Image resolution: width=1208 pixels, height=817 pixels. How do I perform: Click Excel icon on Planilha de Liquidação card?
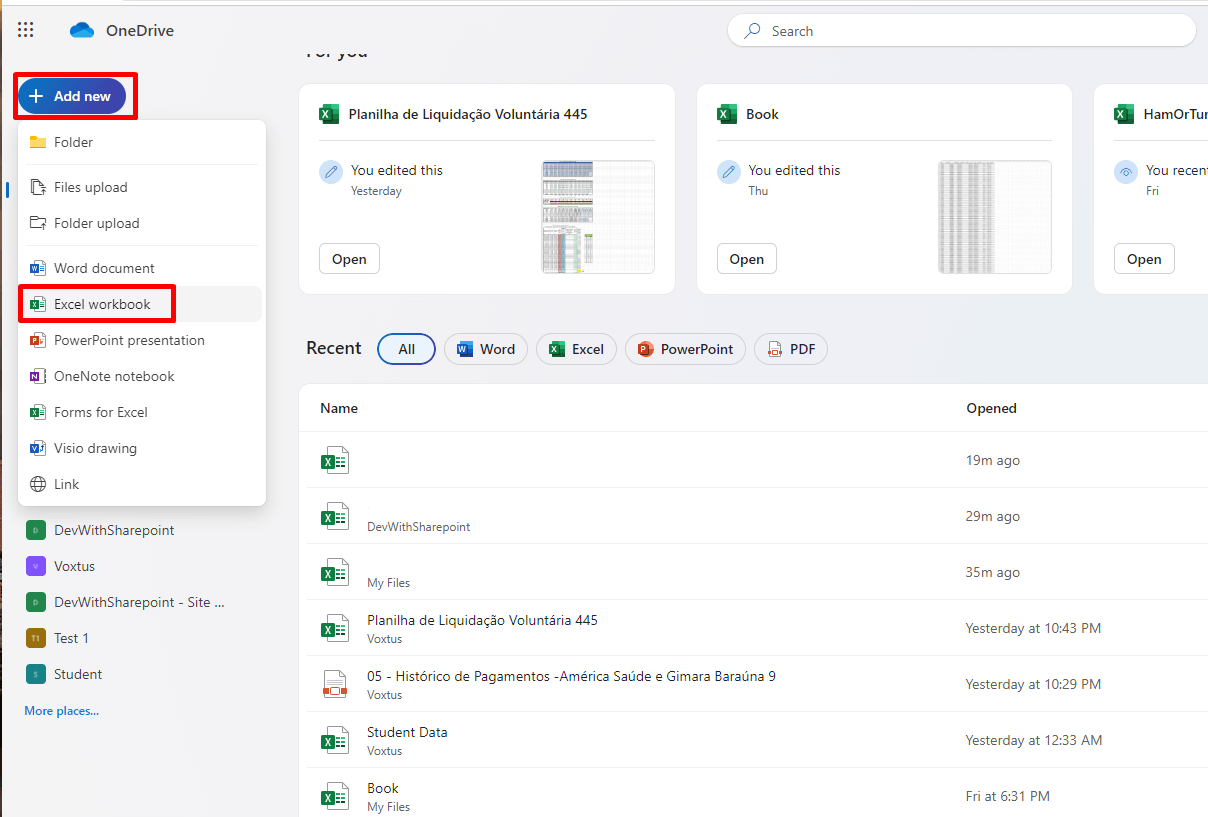(329, 114)
